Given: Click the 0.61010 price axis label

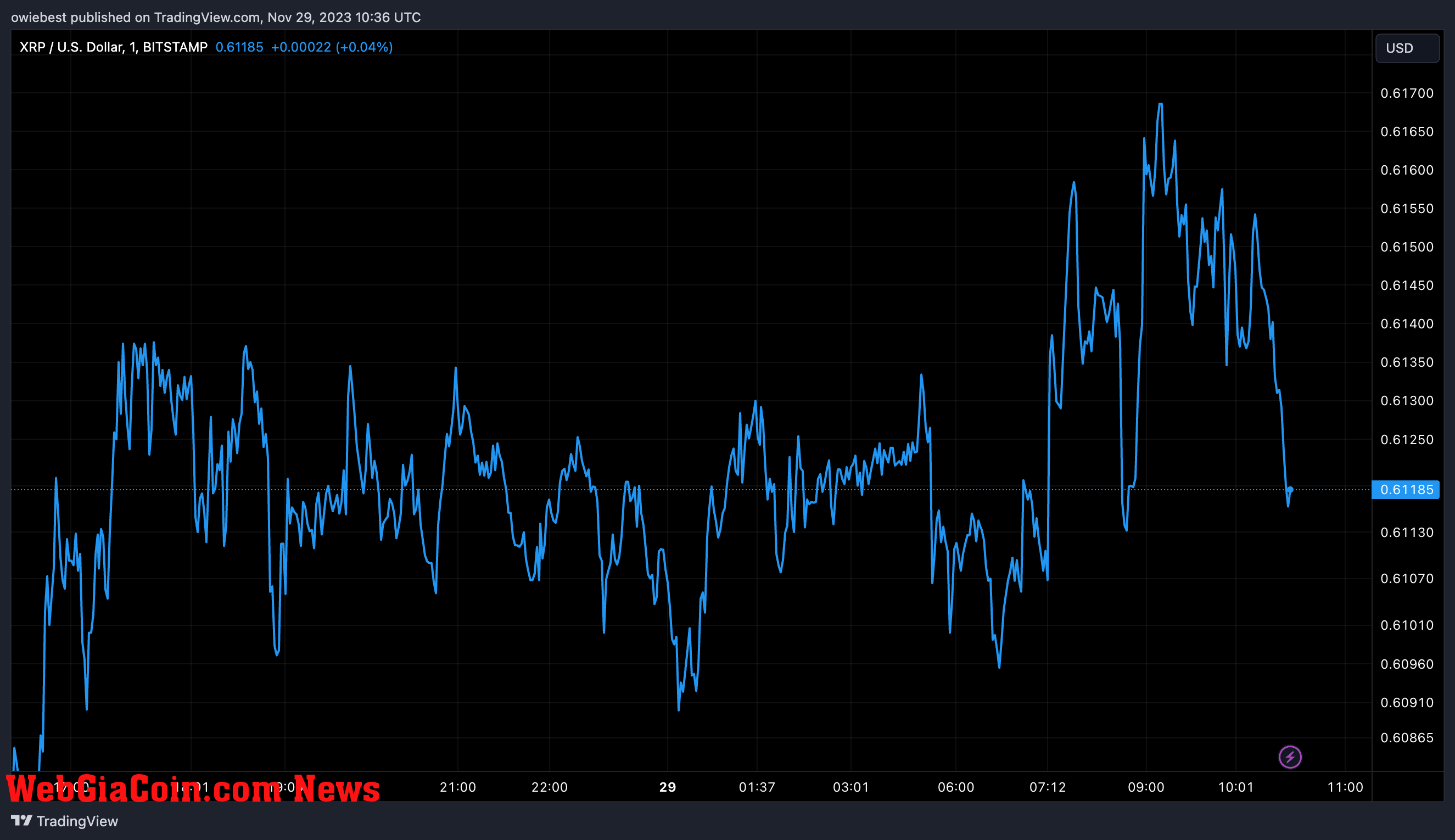Looking at the screenshot, I should [1407, 625].
